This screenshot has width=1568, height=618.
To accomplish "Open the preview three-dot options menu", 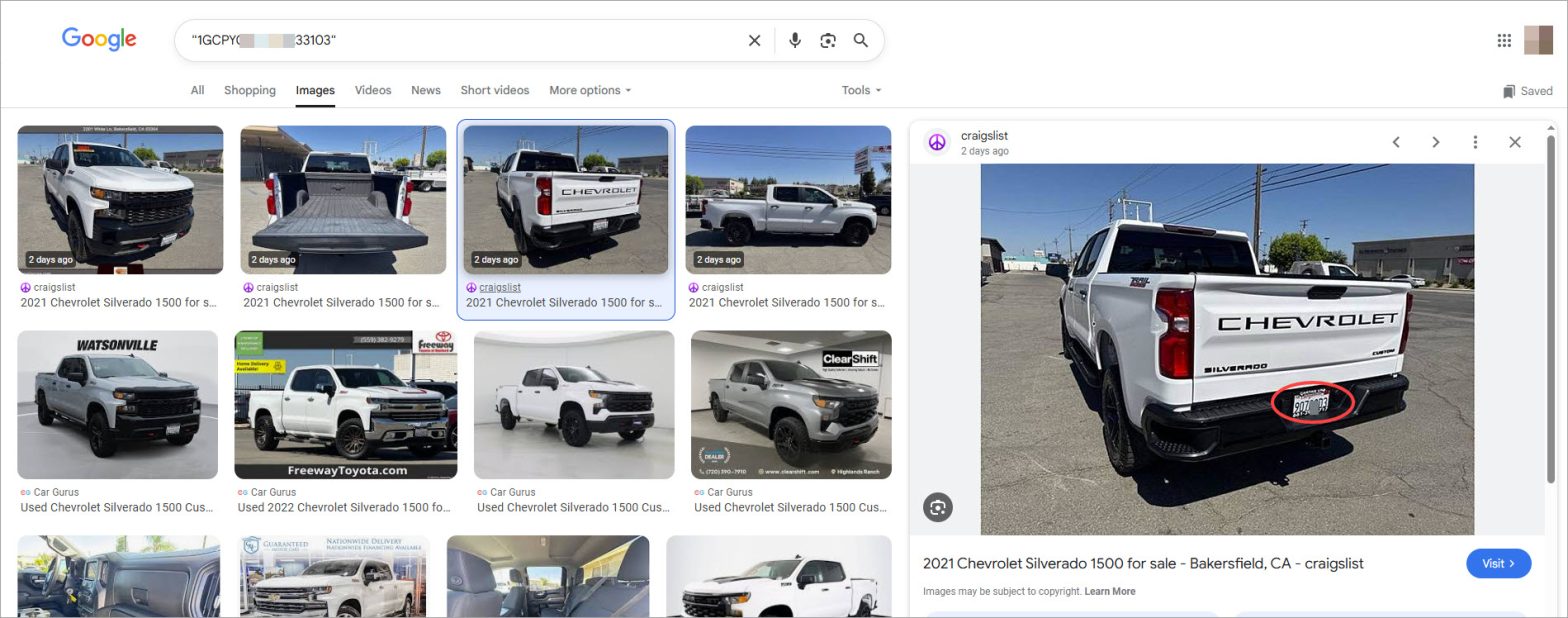I will [1475, 142].
